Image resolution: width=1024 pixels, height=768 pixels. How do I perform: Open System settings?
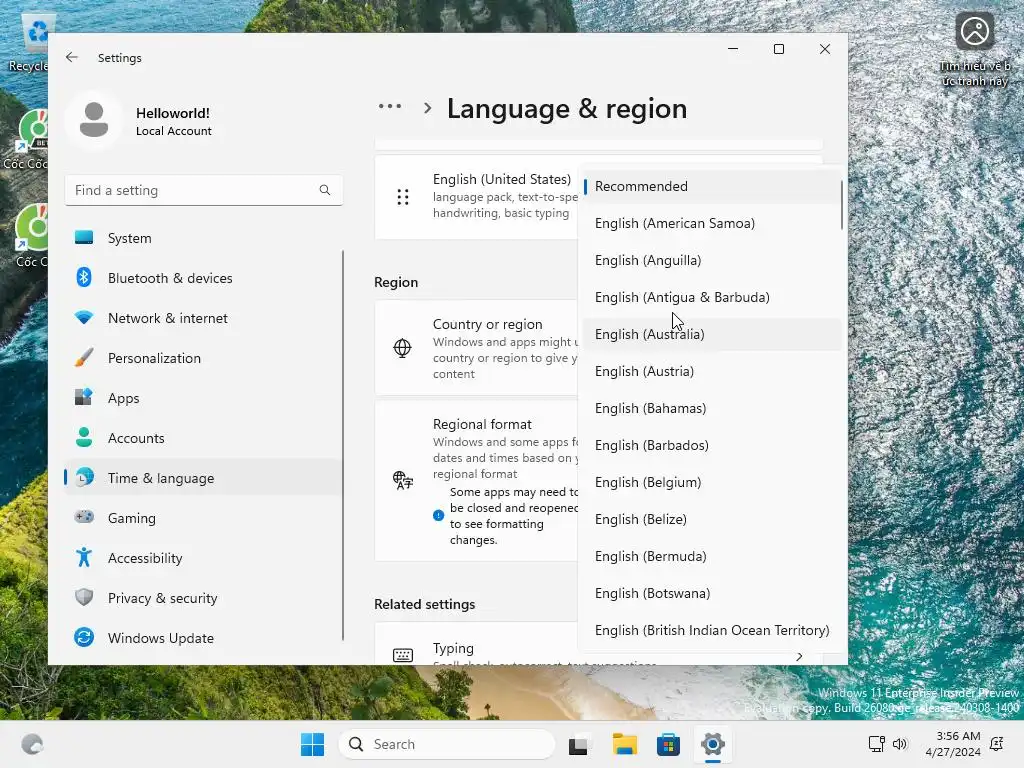(x=203, y=238)
